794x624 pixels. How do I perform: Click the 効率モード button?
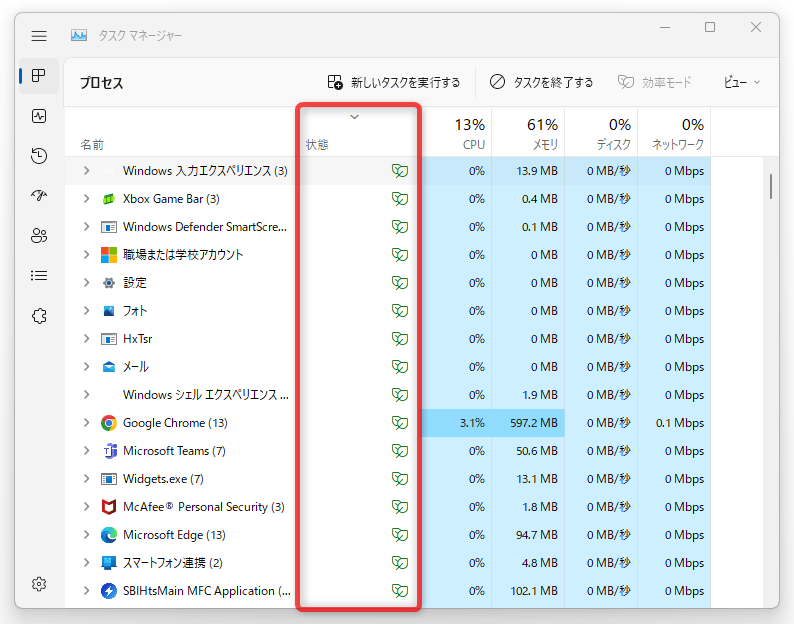(x=654, y=82)
